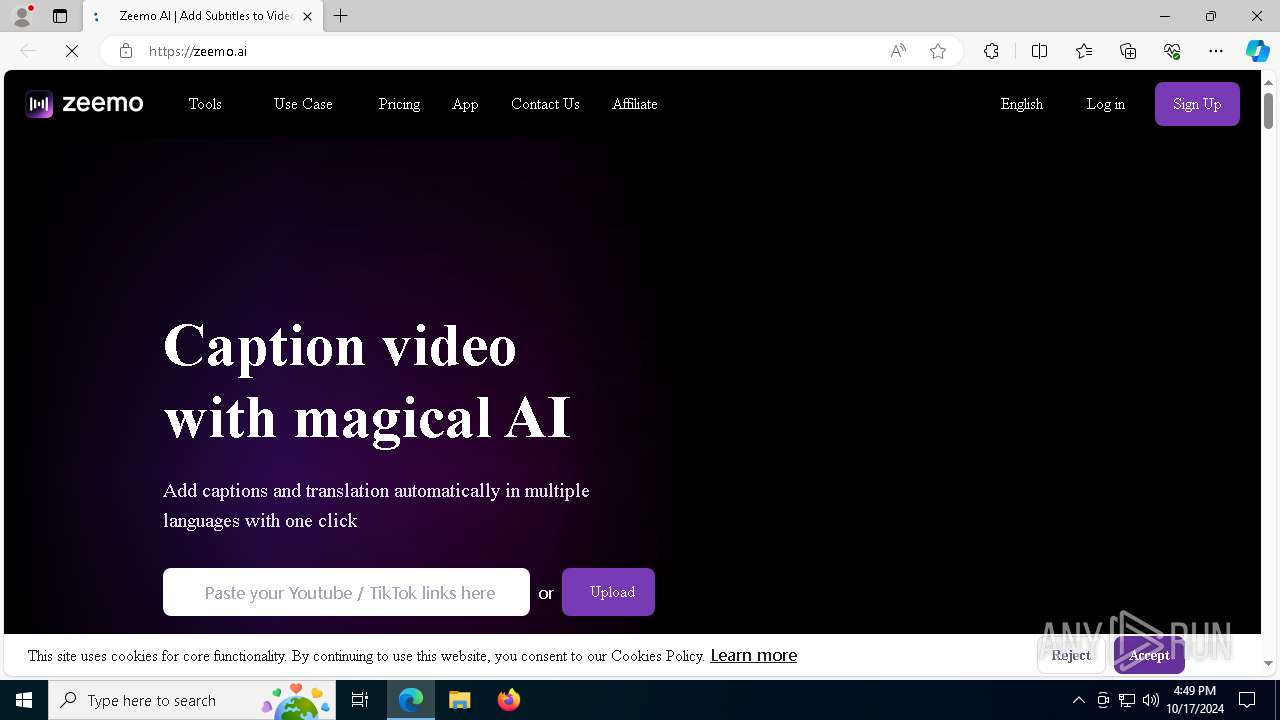Go to Pricing page
The height and width of the screenshot is (720, 1280).
tap(399, 104)
